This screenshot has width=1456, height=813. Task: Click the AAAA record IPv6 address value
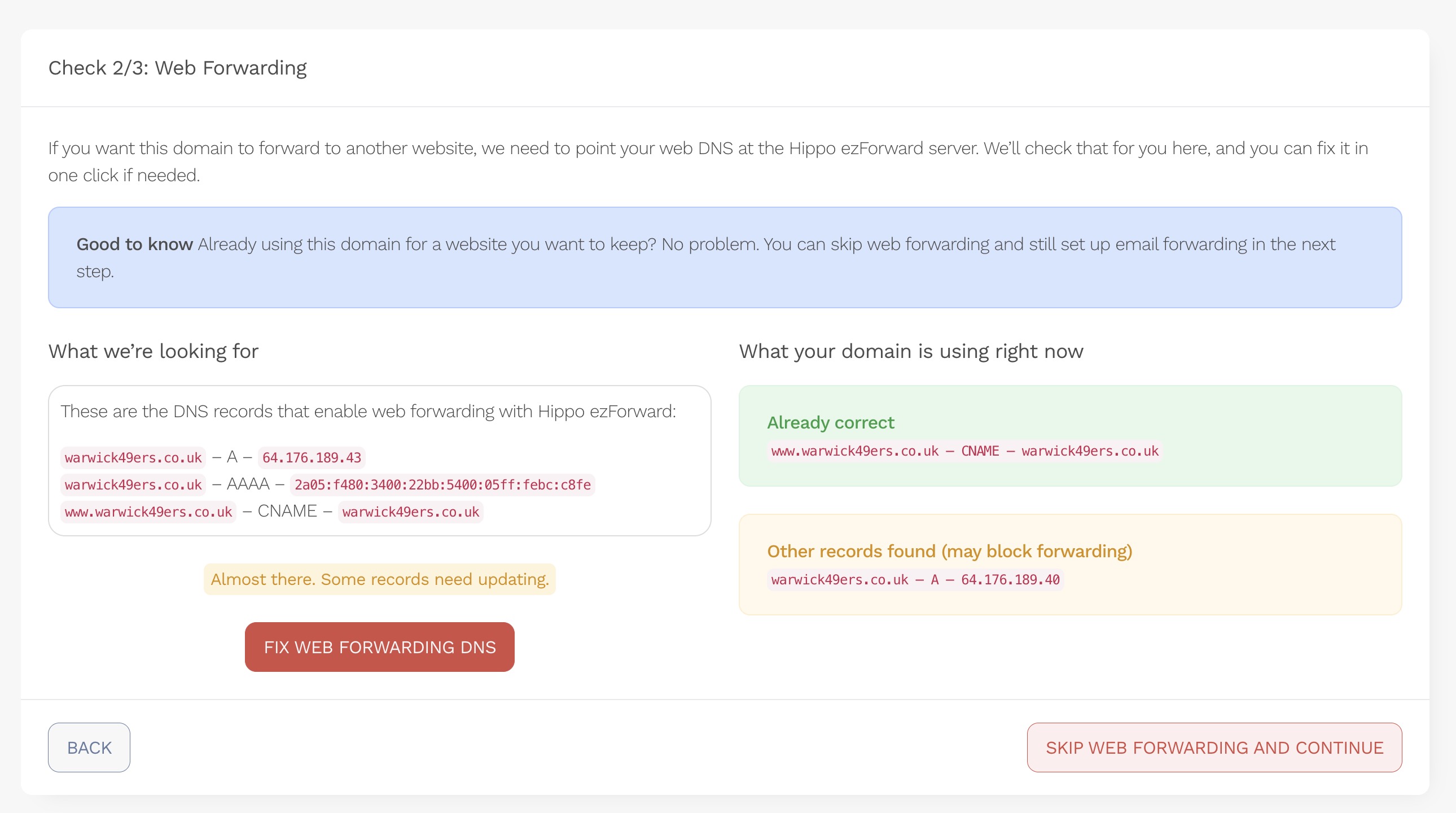[442, 484]
